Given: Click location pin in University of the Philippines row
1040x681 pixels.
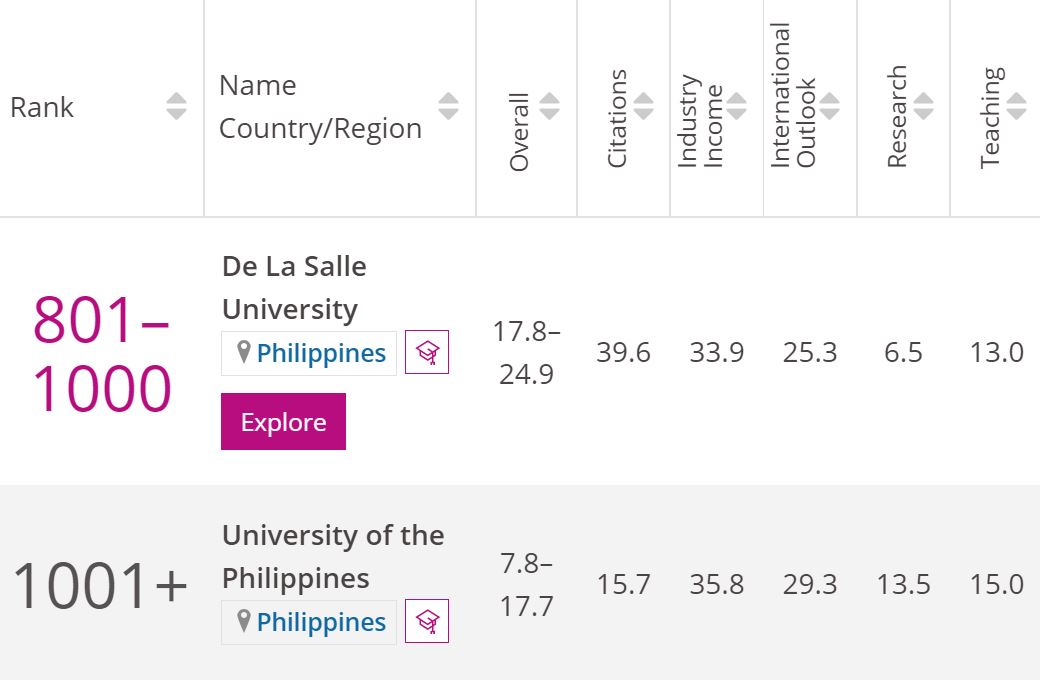Looking at the screenshot, I should click(x=243, y=621).
